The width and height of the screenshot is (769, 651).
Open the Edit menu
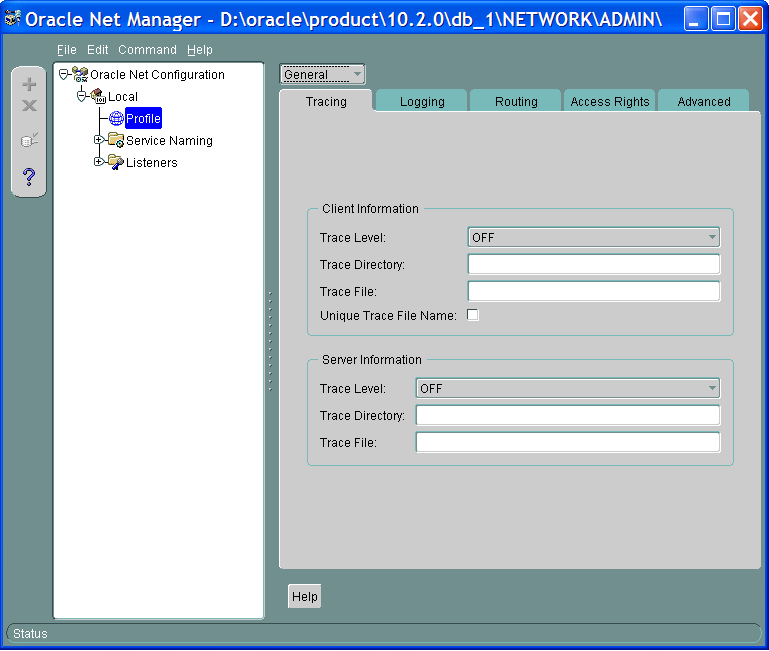click(x=98, y=50)
